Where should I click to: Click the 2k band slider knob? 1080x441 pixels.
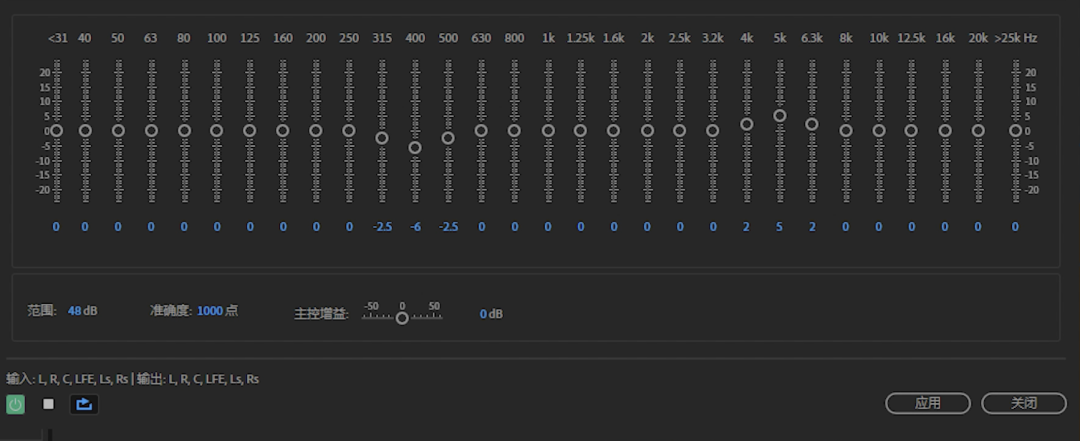[x=647, y=130]
